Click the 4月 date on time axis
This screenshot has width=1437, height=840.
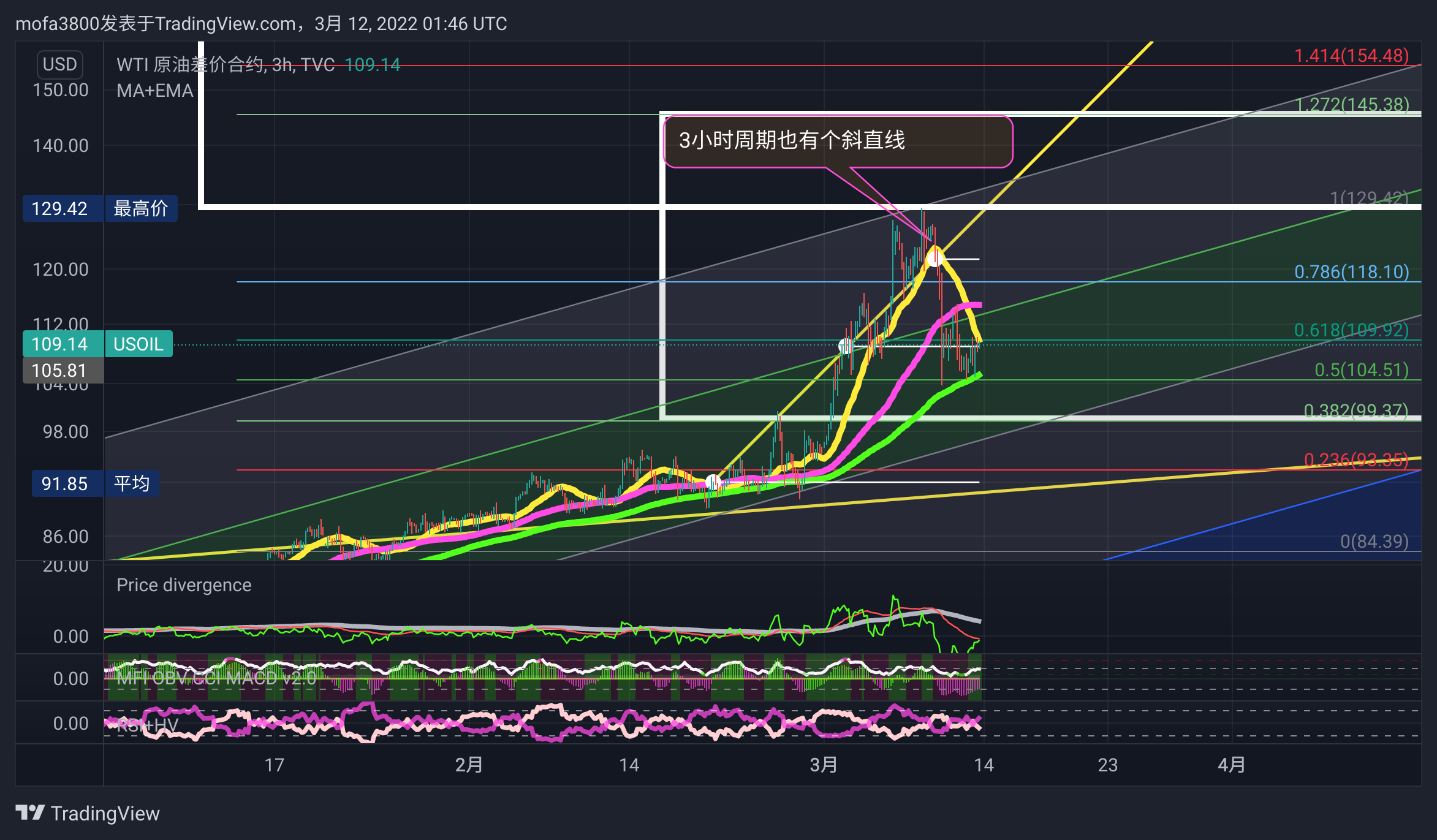[x=1232, y=765]
